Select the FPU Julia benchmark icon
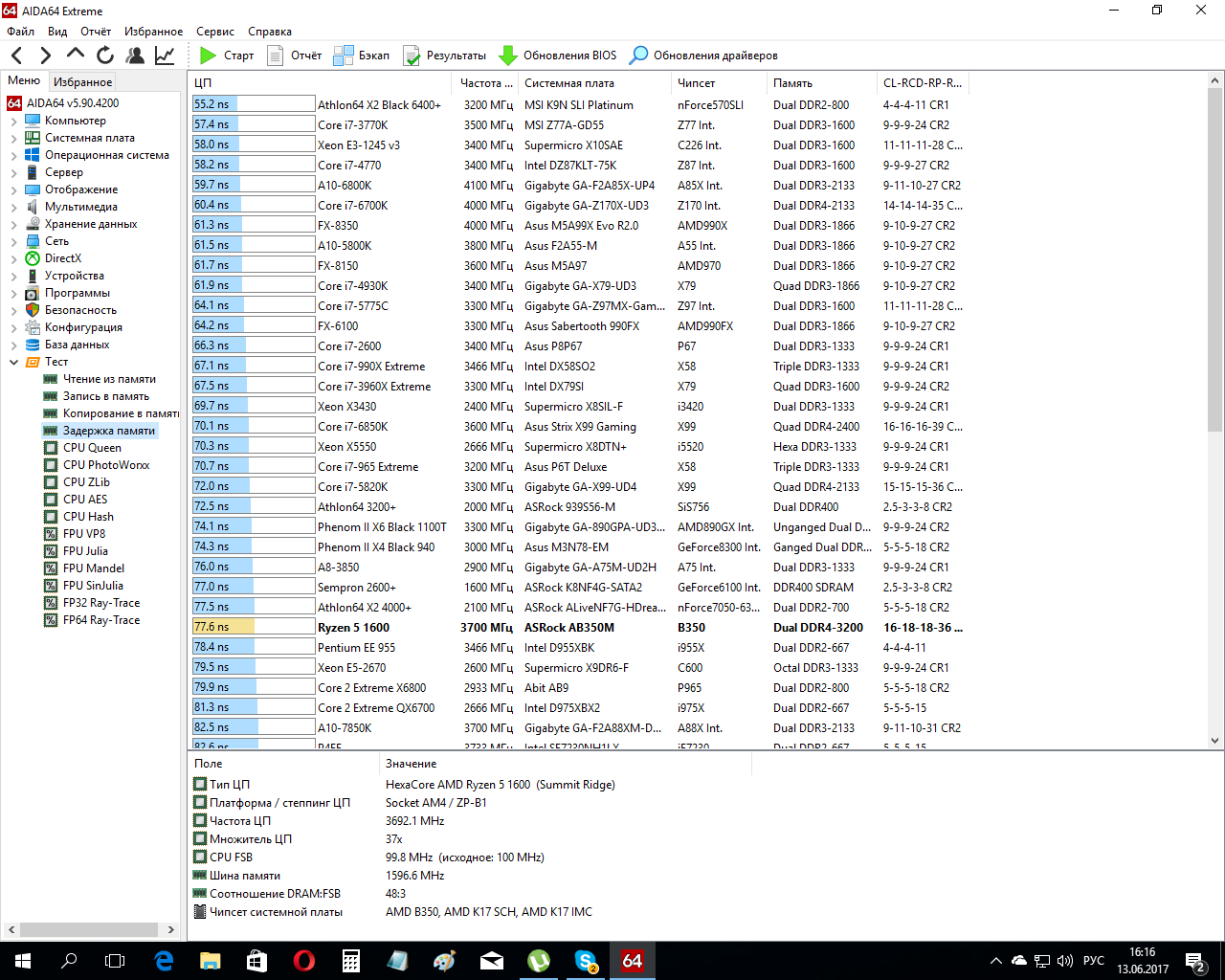This screenshot has width=1225, height=980. tap(51, 551)
